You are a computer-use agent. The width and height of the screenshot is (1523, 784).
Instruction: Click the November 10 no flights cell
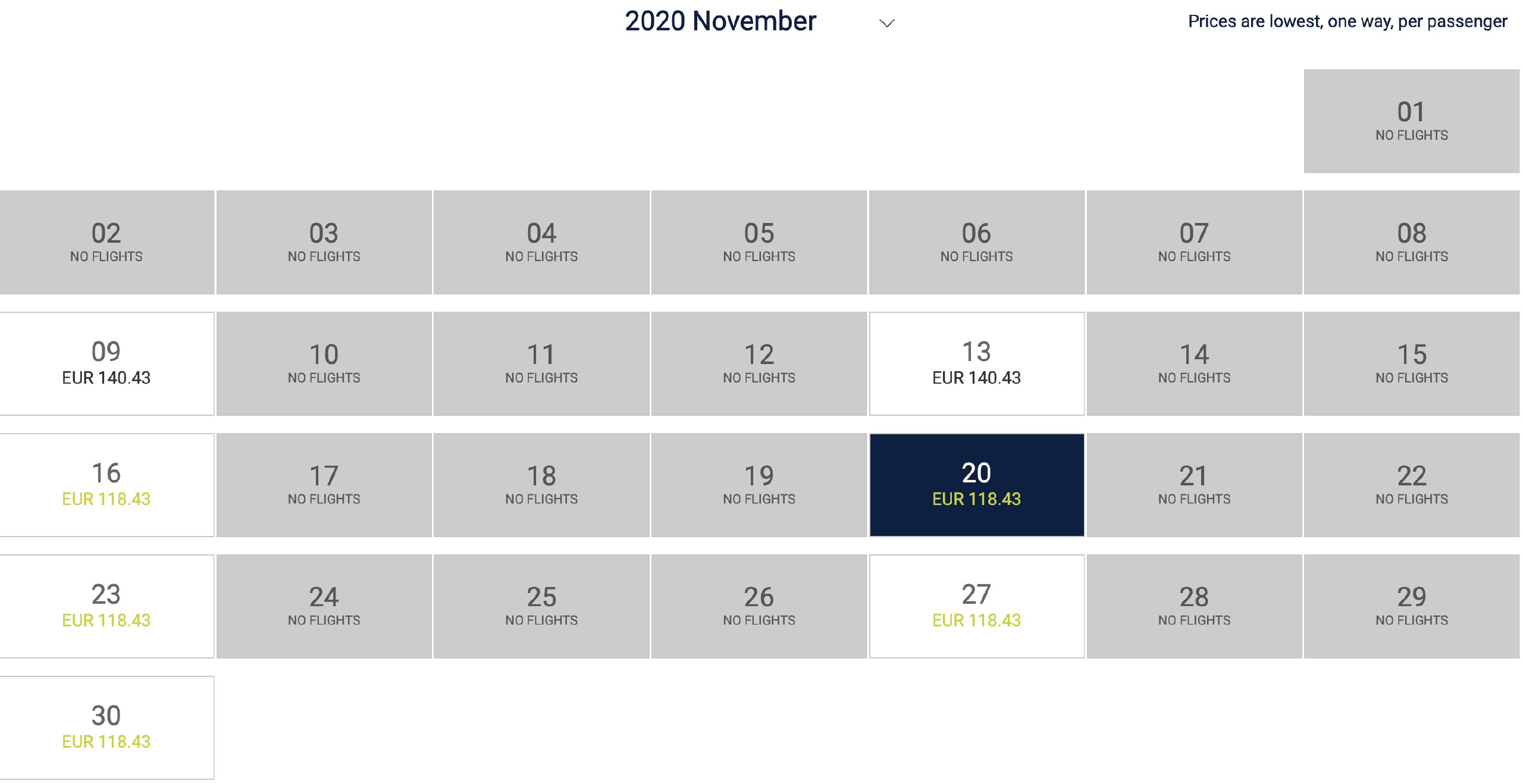click(324, 363)
